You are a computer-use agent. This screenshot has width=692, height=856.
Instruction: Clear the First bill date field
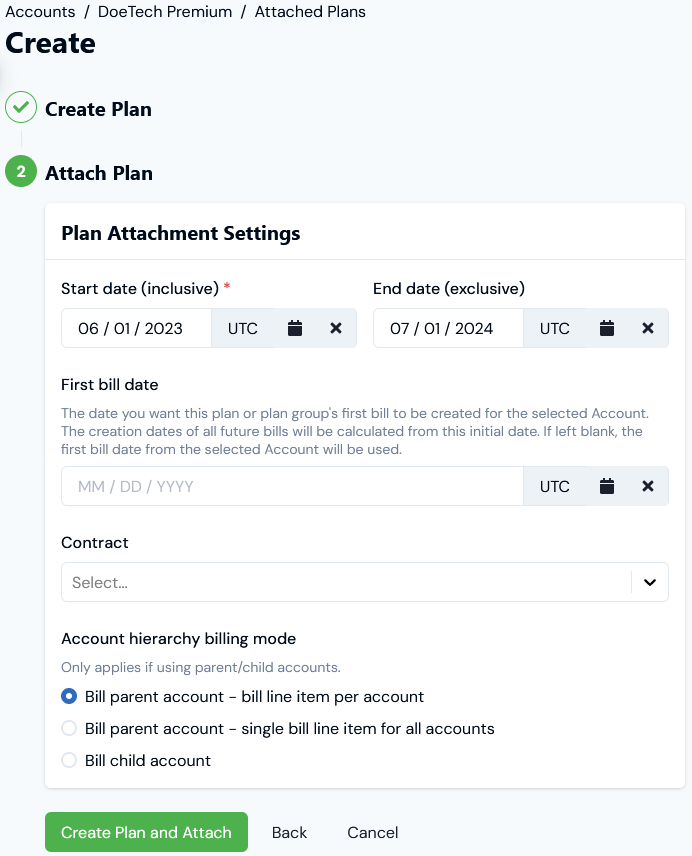pos(648,486)
